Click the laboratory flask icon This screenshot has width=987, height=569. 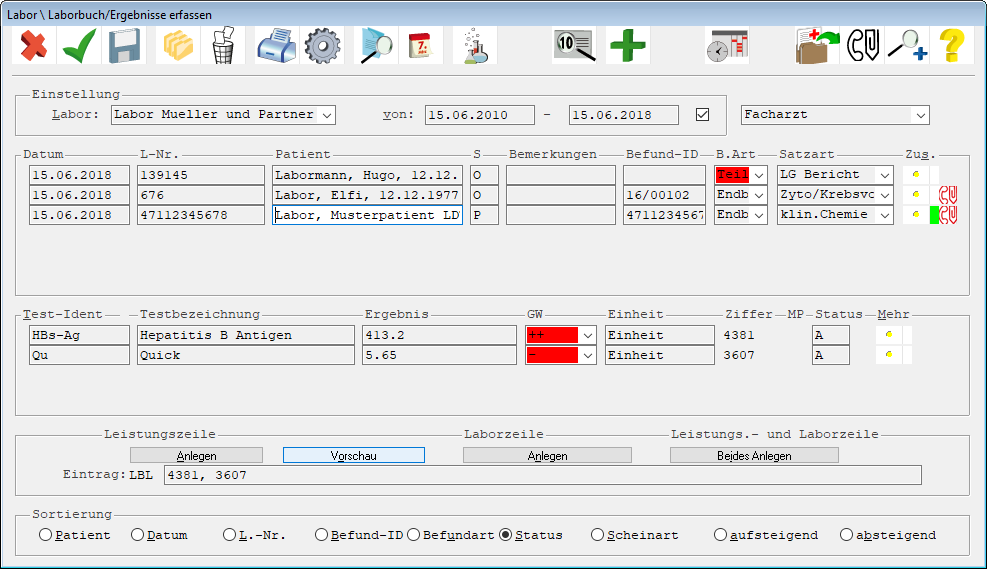[x=475, y=45]
